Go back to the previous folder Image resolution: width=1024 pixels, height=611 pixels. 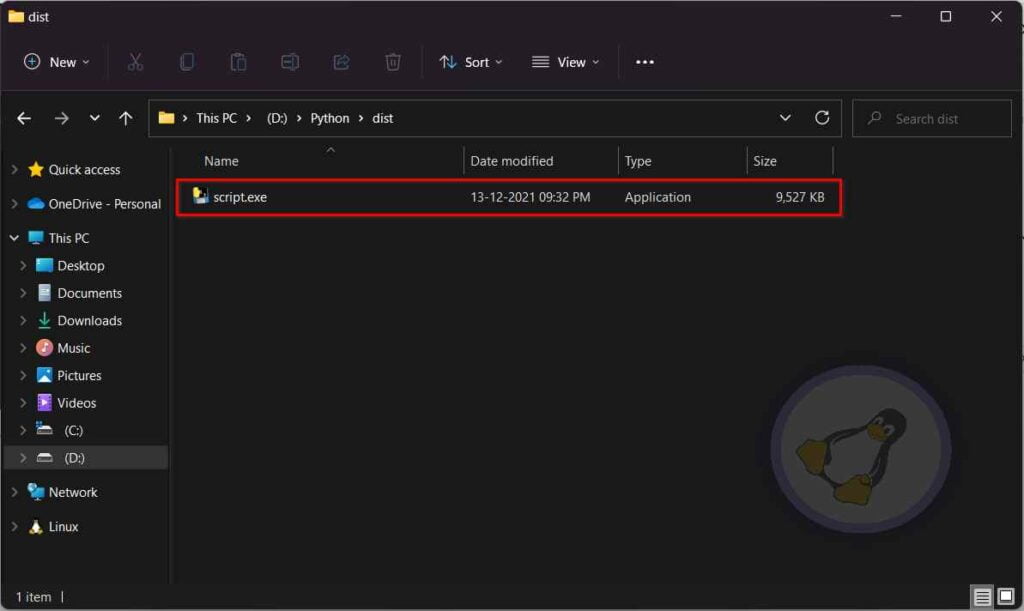(23, 117)
